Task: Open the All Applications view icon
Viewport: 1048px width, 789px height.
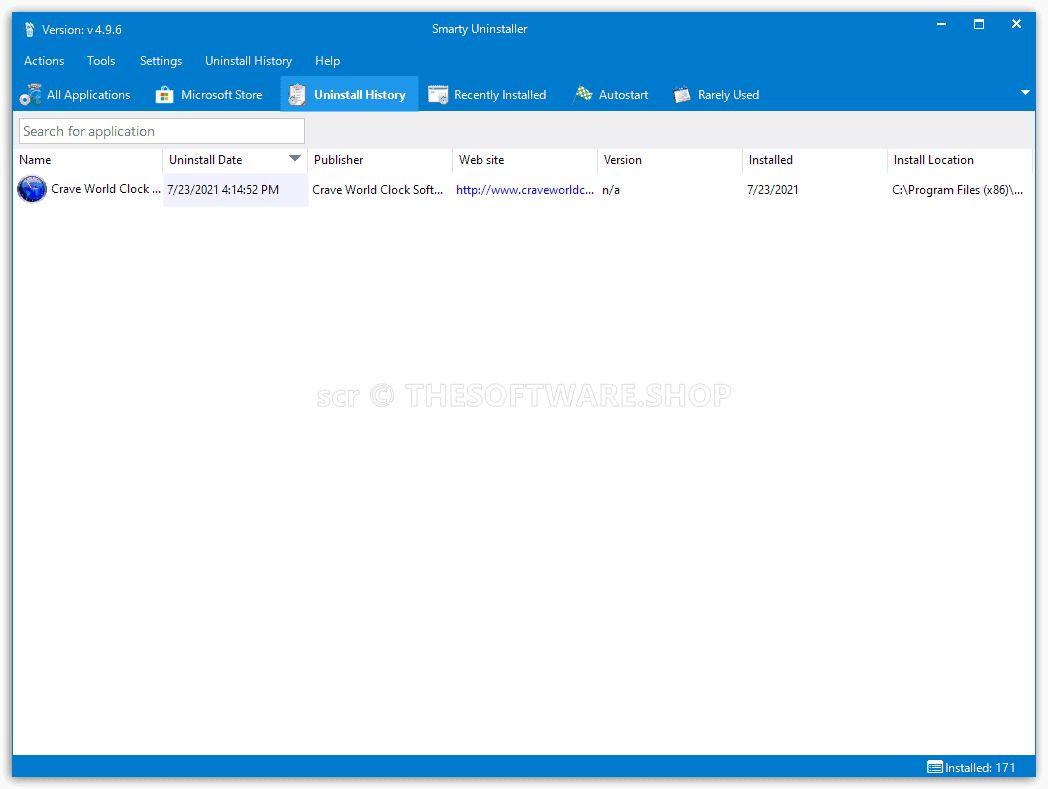Action: click(30, 95)
